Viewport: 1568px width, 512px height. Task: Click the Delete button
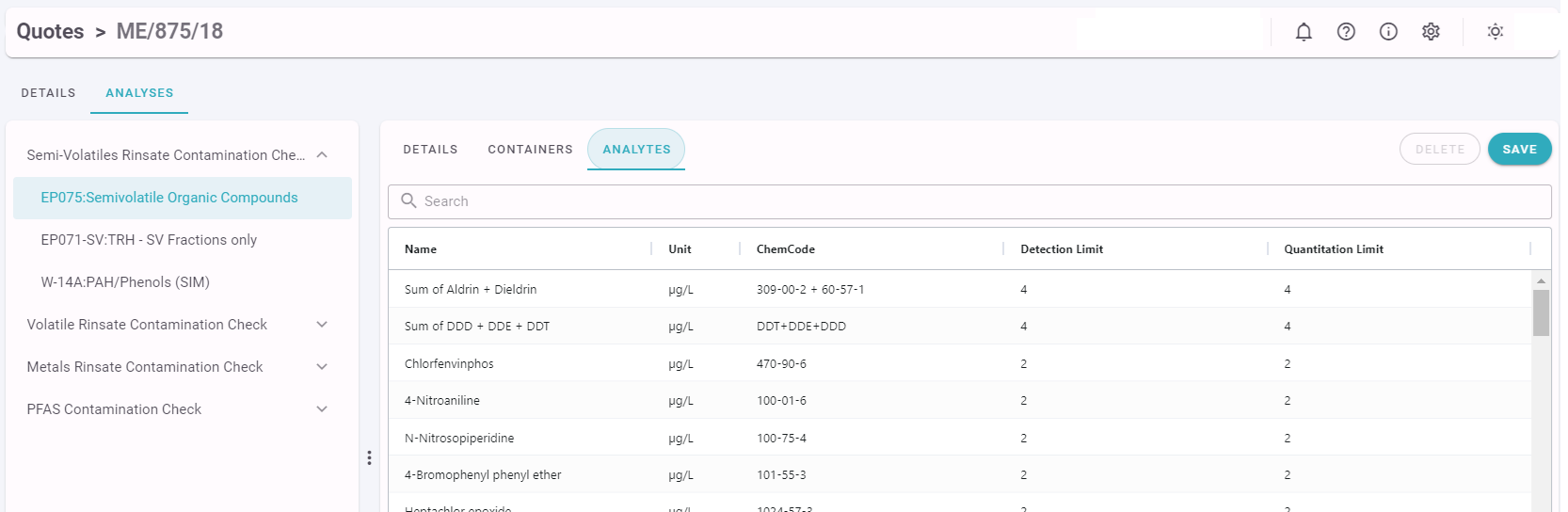pos(1440,149)
